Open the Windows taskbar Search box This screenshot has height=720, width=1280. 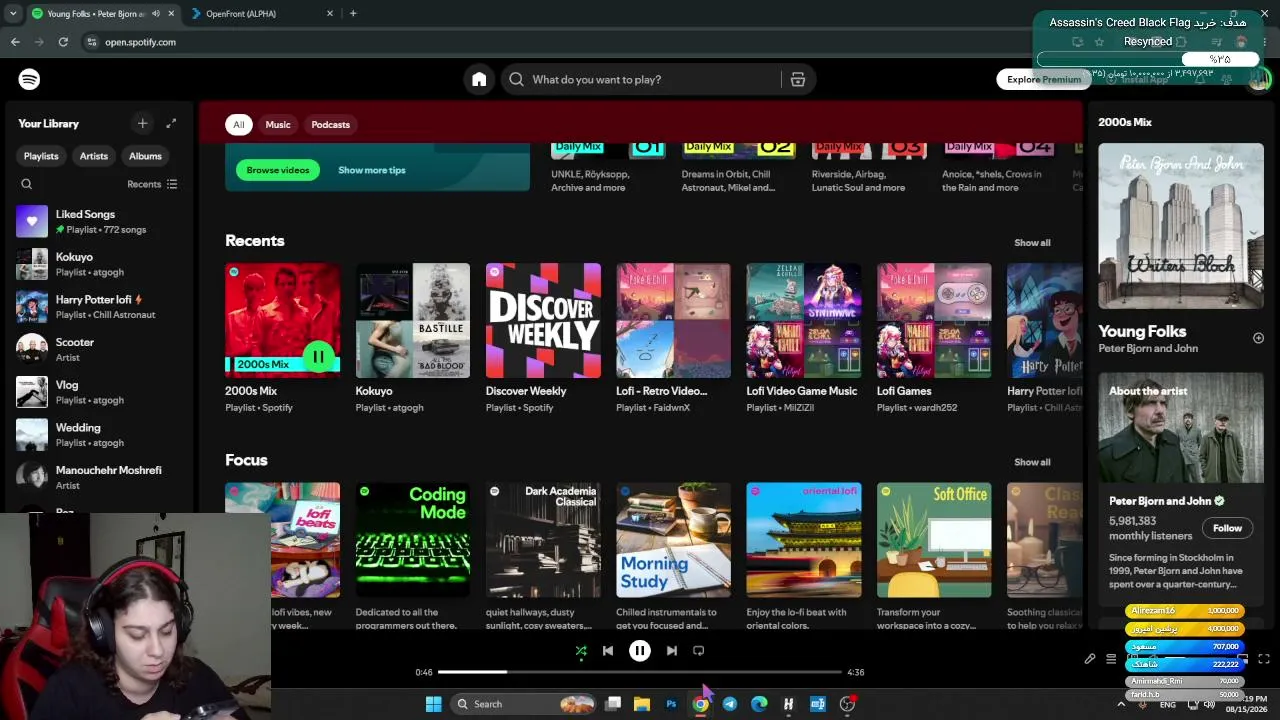tap(524, 704)
